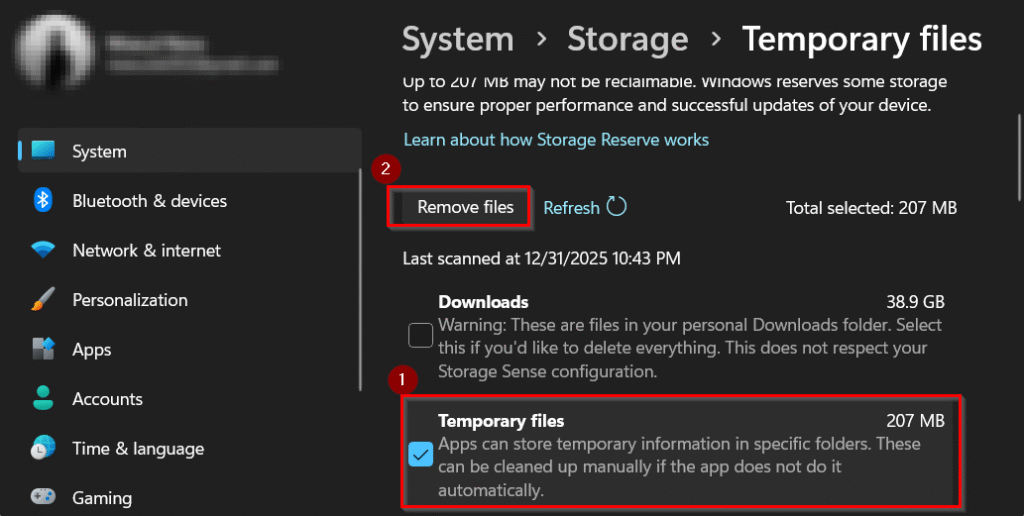Check the Downloads checkbox

(421, 335)
